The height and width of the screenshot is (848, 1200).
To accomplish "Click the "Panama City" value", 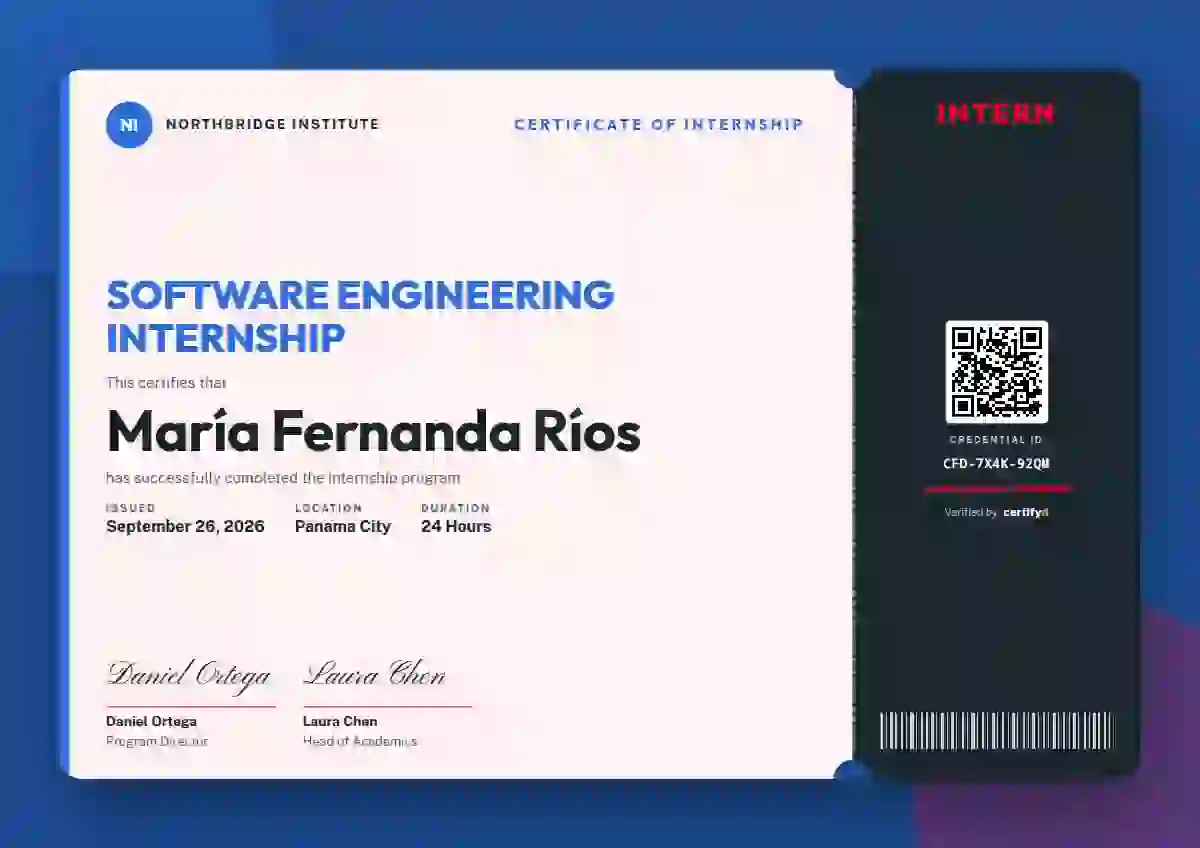I will [343, 527].
